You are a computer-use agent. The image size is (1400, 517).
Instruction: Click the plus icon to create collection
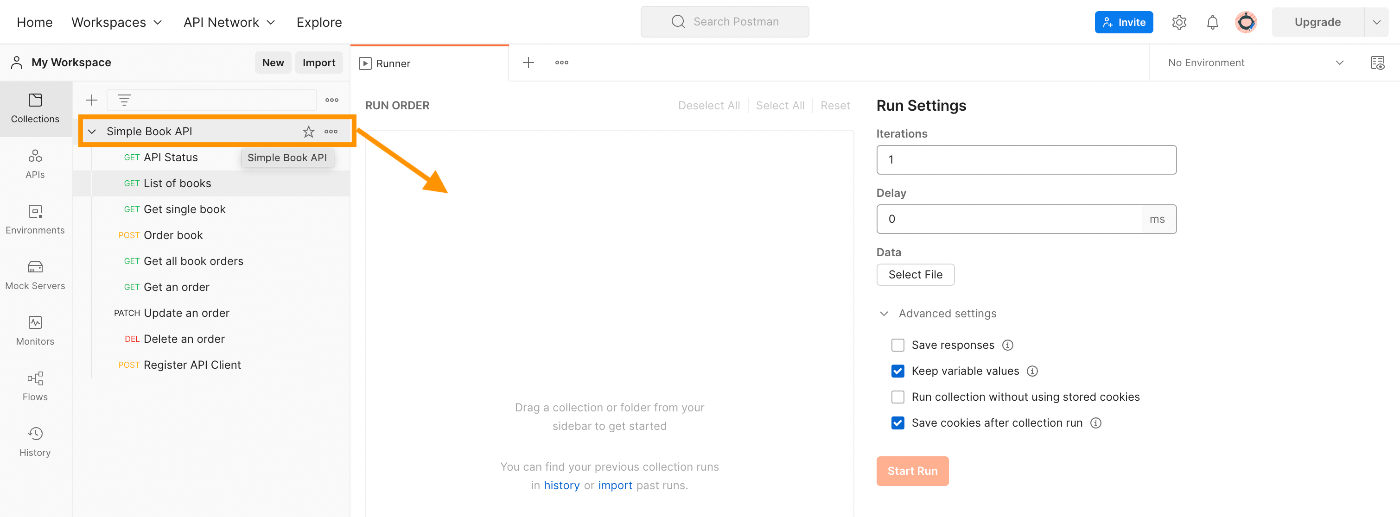[91, 100]
